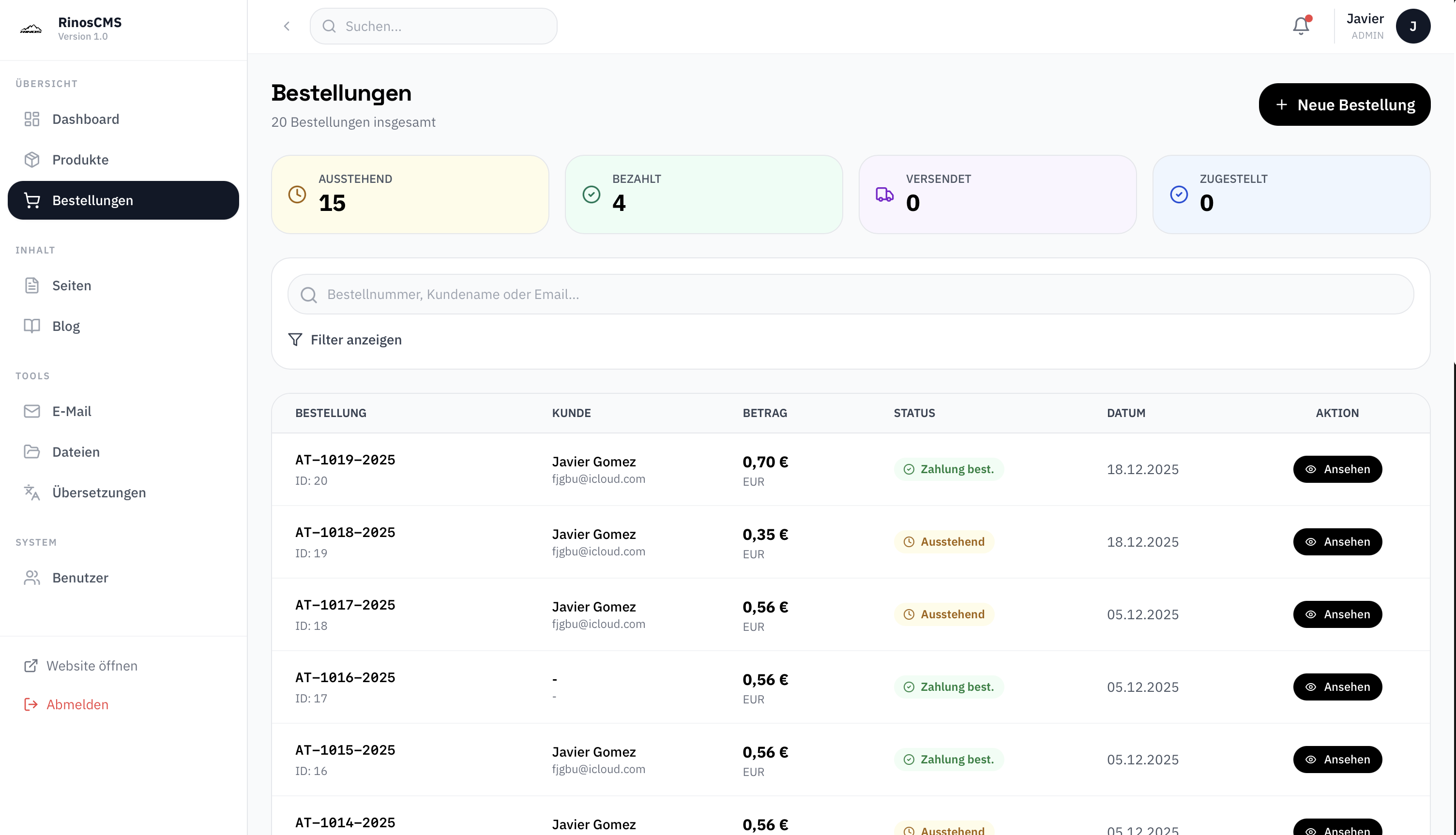
Task: Collapse sidebar with back chevron
Action: click(x=287, y=27)
